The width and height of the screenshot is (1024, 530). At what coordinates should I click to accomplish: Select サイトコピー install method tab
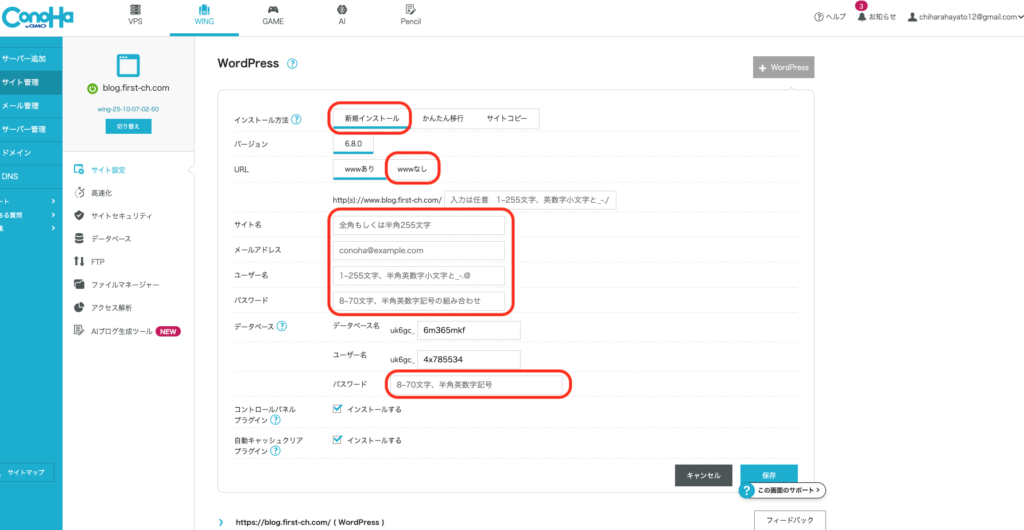point(506,119)
